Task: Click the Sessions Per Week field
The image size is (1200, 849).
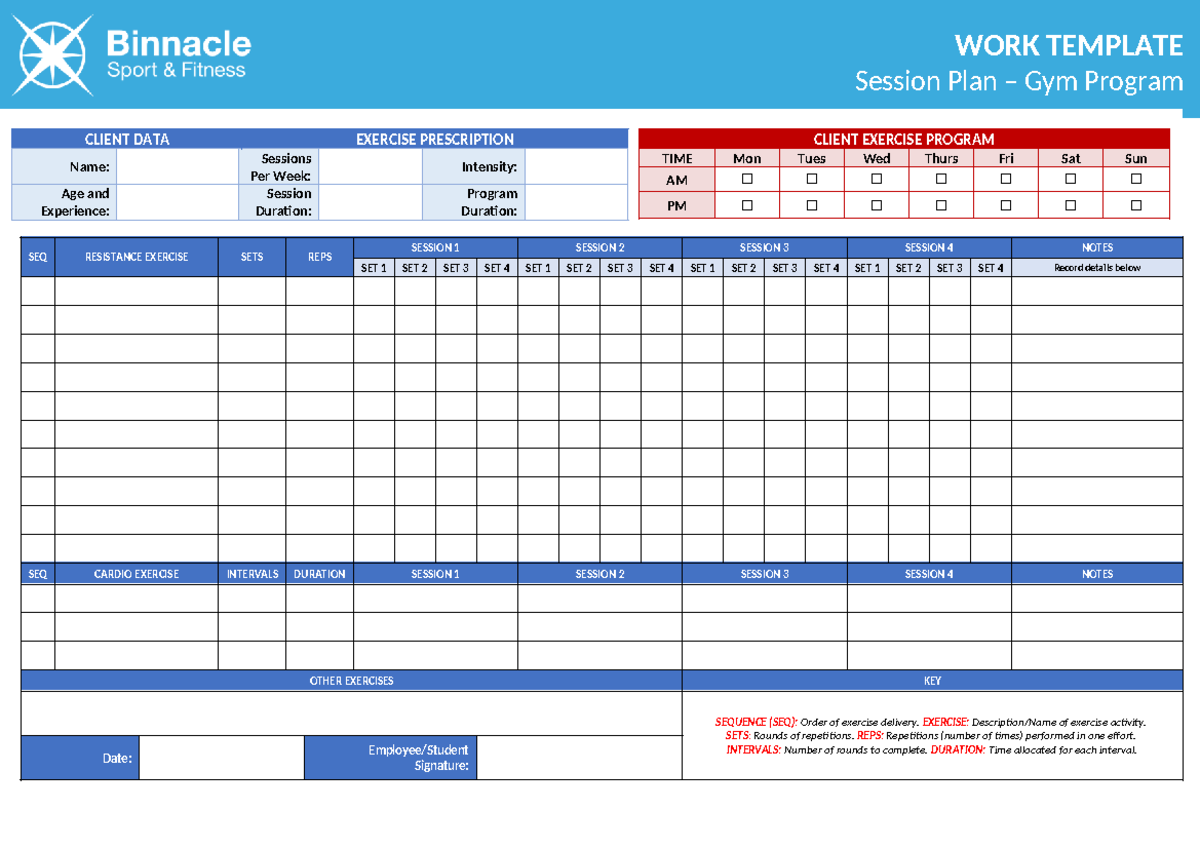Action: (370, 167)
